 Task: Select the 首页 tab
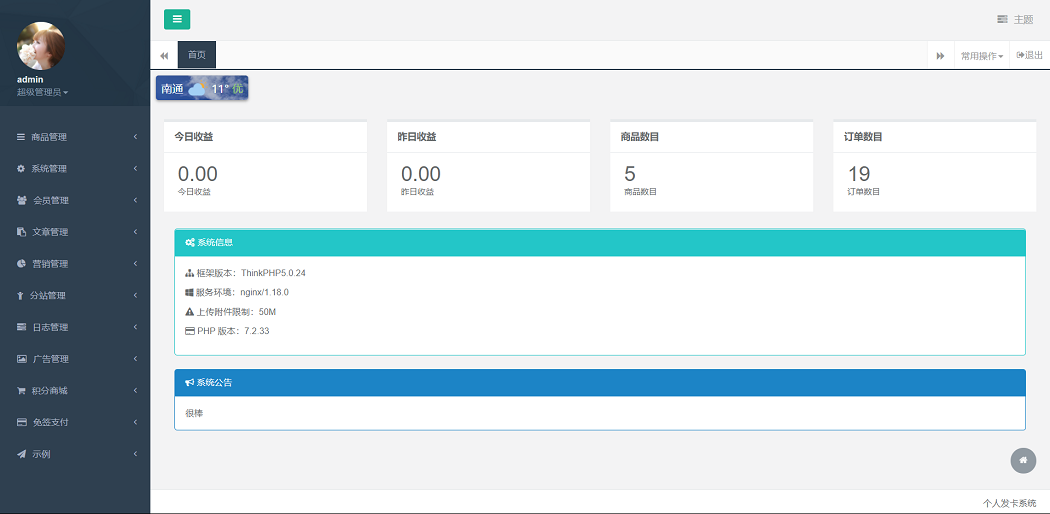pyautogui.click(x=197, y=55)
